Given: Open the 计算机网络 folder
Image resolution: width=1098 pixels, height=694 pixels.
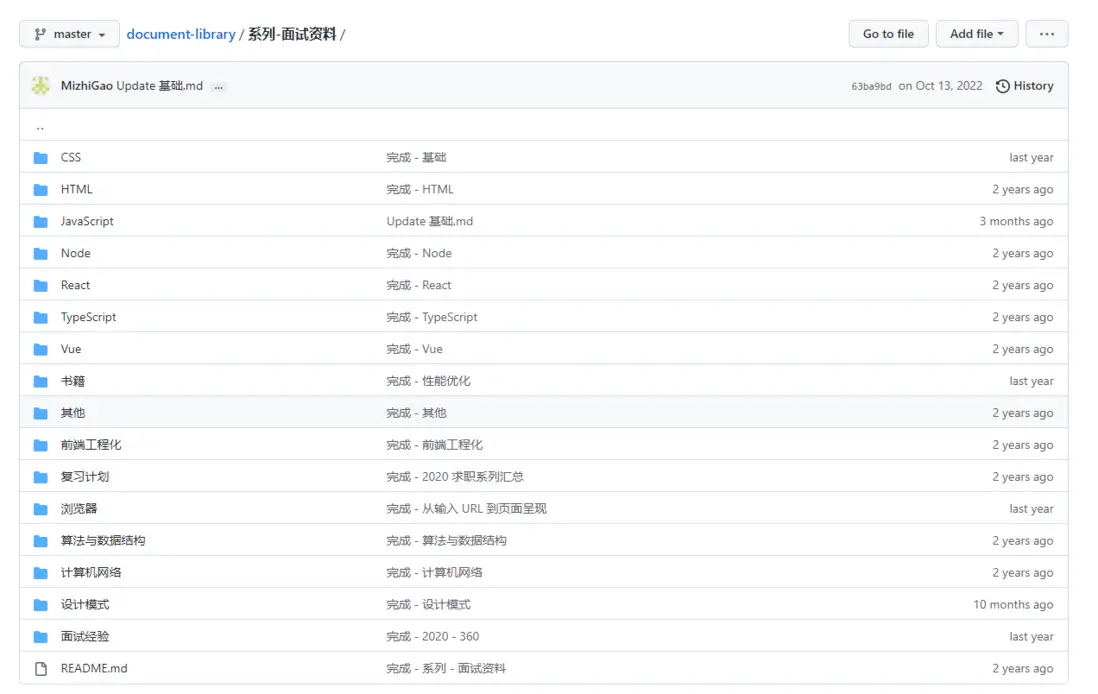Looking at the screenshot, I should click(x=91, y=572).
